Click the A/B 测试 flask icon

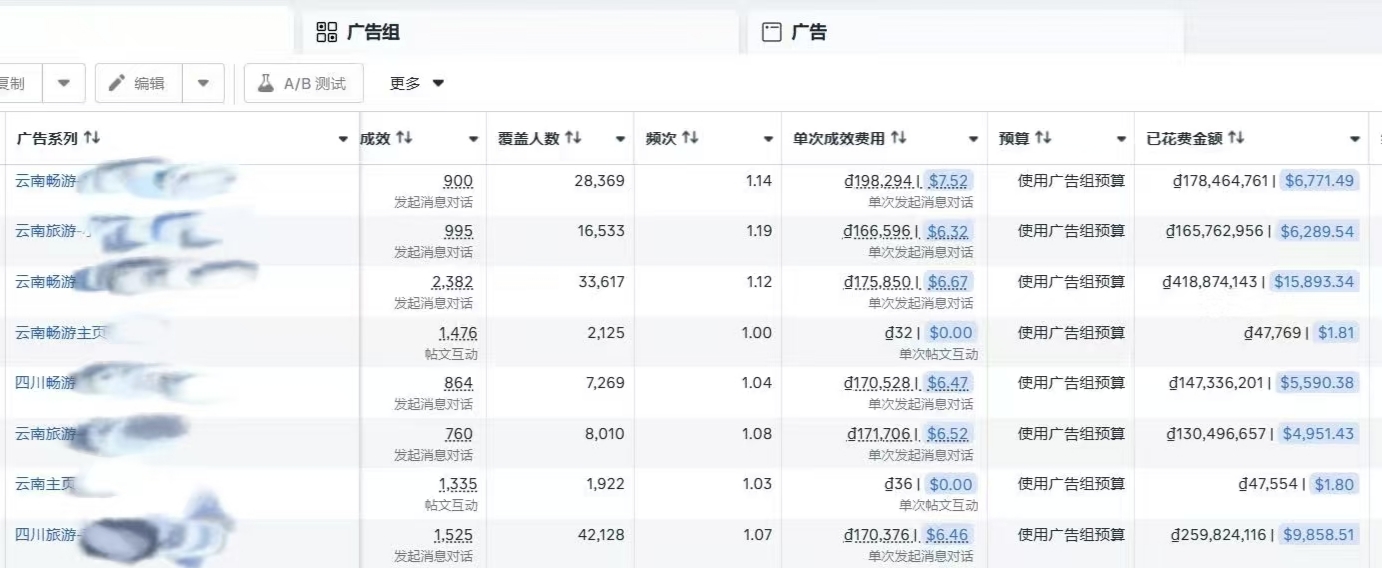pyautogui.click(x=266, y=83)
